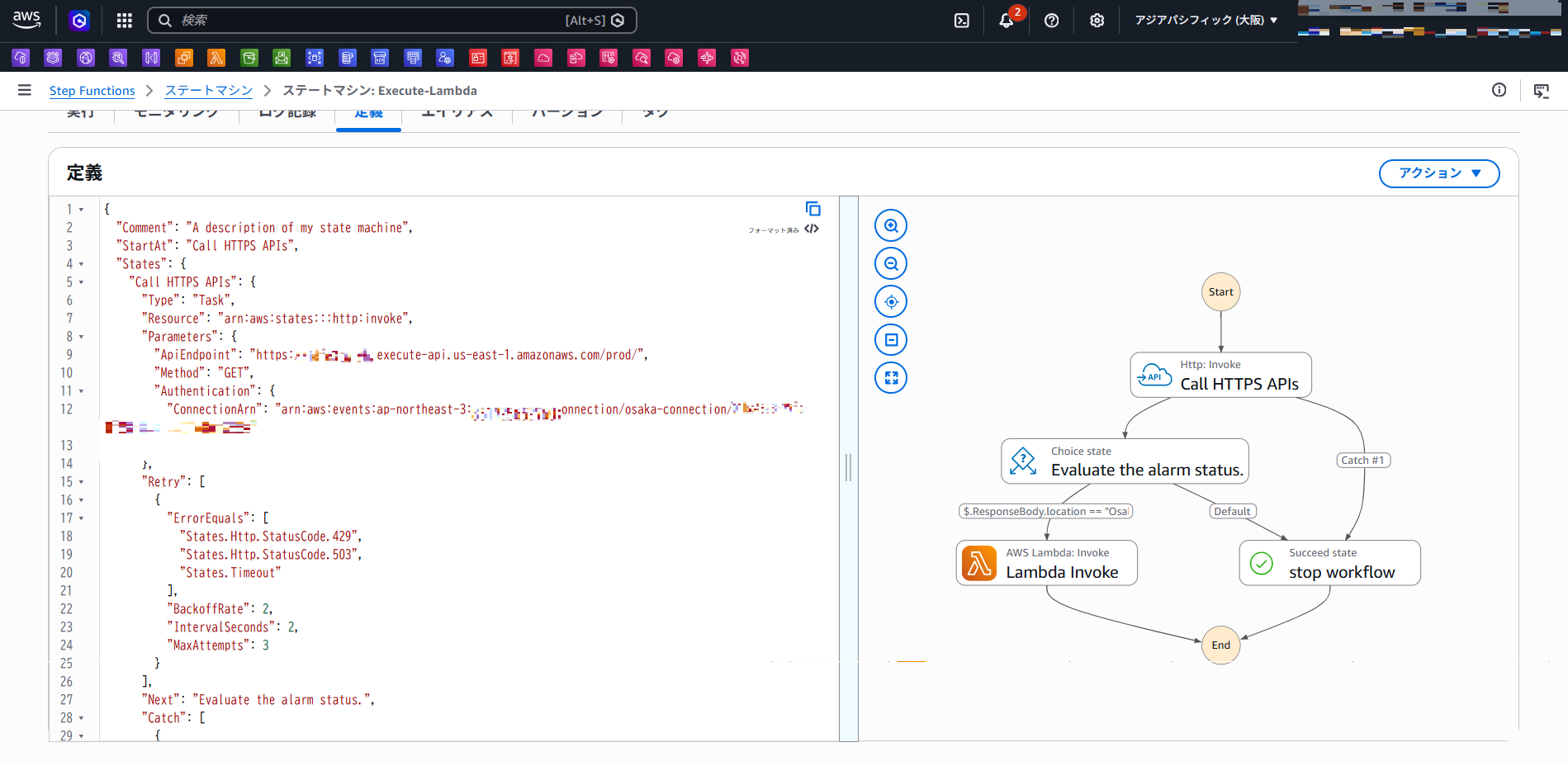Collapse the "Retry" block on line 15
The height and width of the screenshot is (766, 1568).
81,482
